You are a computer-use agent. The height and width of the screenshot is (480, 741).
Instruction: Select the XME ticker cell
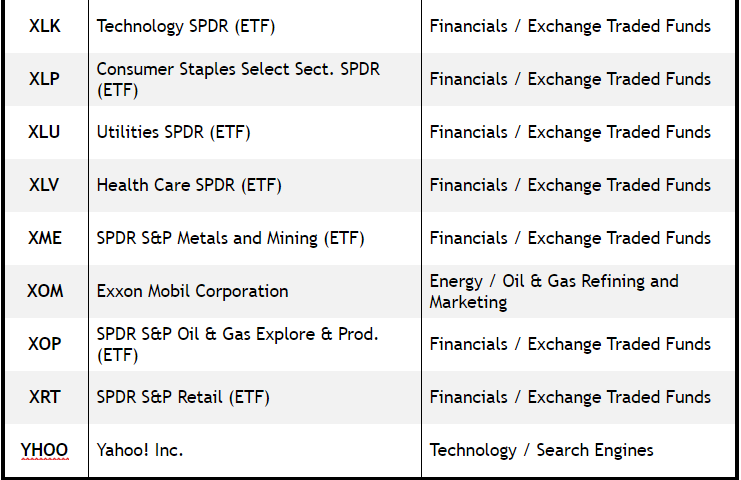pos(46,238)
